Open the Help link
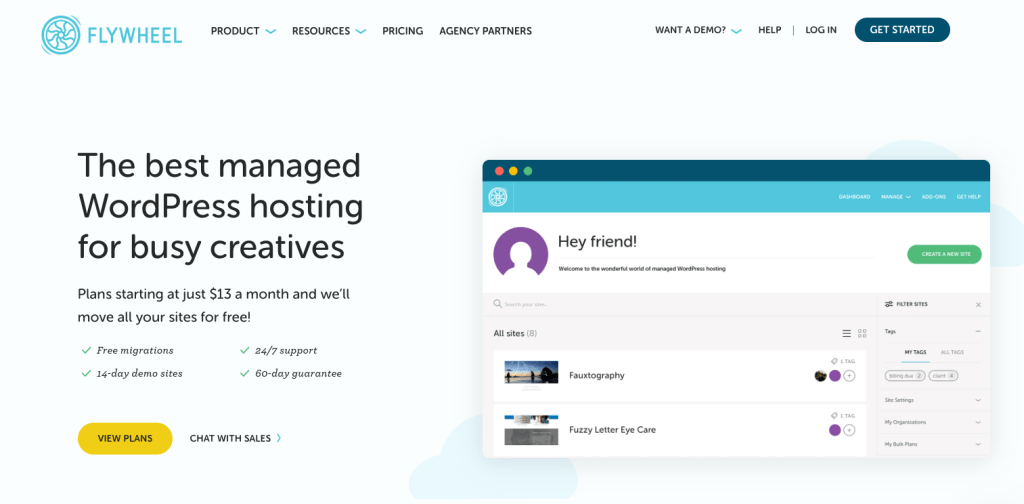 tap(769, 30)
